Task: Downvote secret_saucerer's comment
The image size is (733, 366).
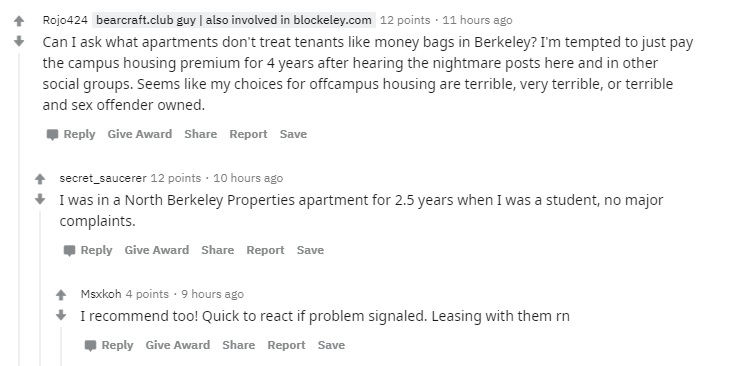Action: tap(40, 200)
